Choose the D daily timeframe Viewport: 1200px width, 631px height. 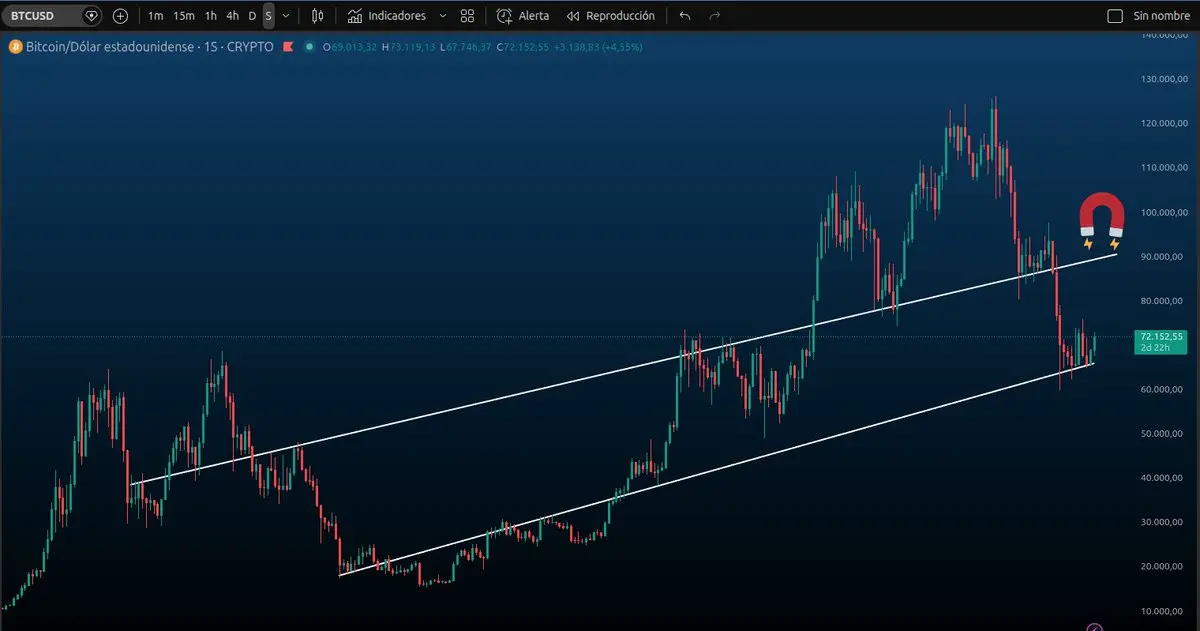pyautogui.click(x=252, y=16)
